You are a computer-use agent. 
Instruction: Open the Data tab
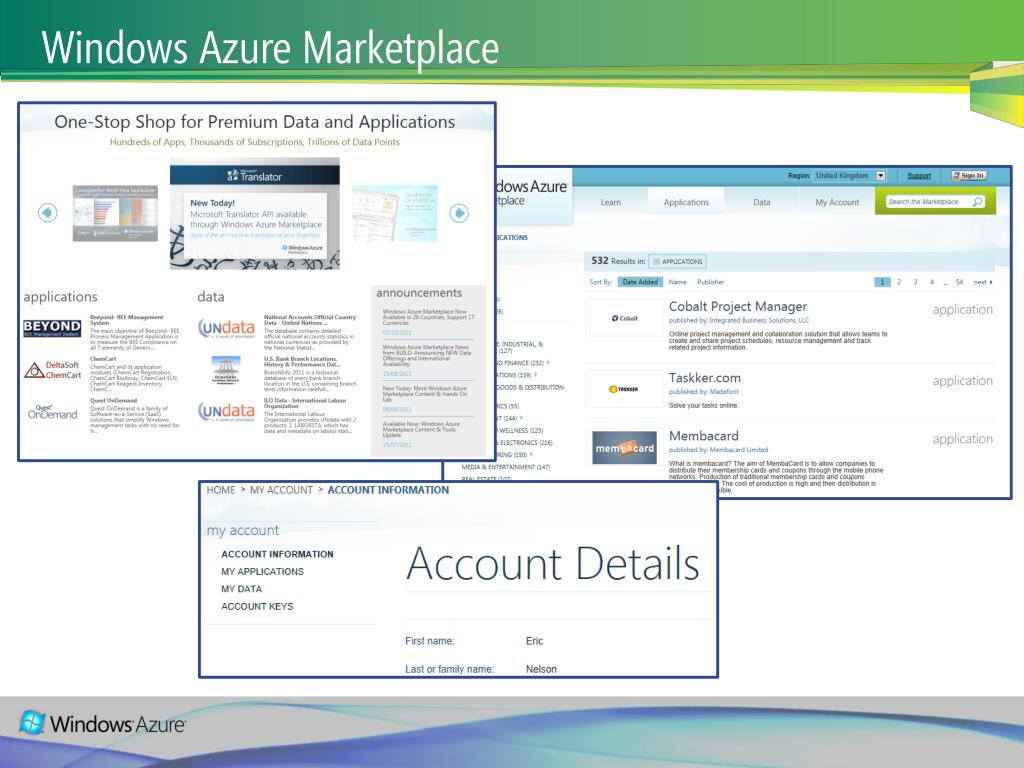[761, 202]
